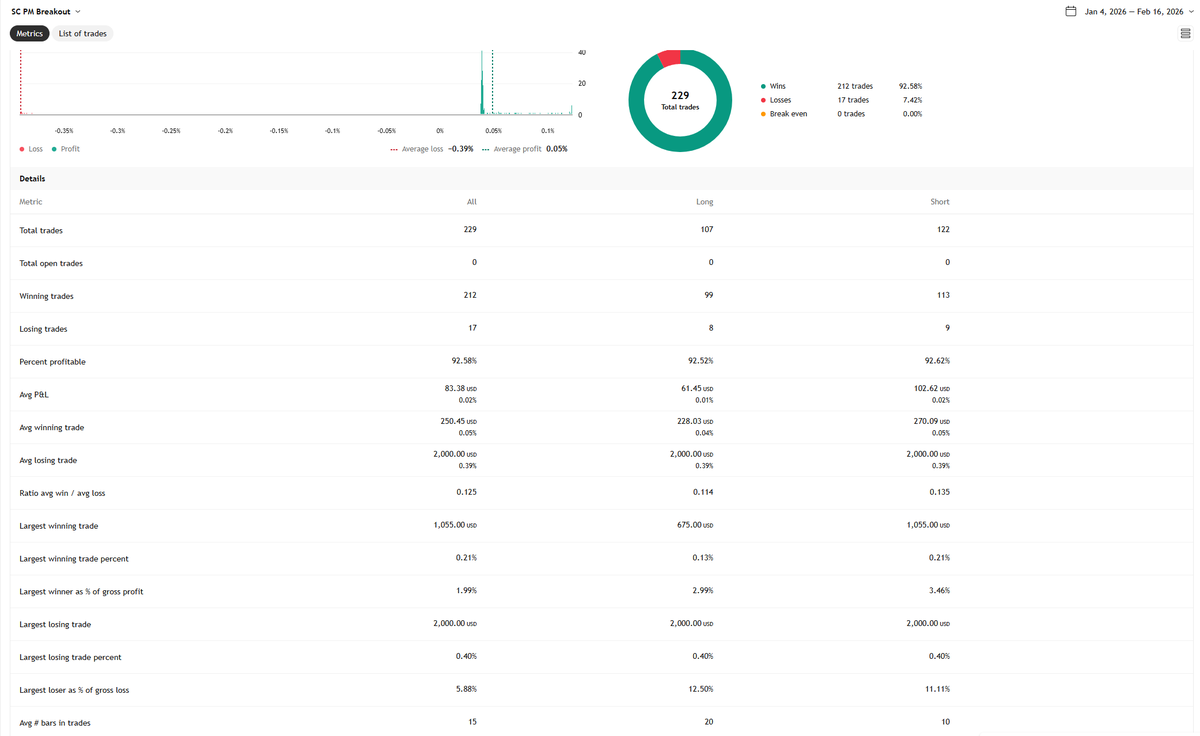
Task: Click the 5.88% largest loser value
Action: (466, 690)
